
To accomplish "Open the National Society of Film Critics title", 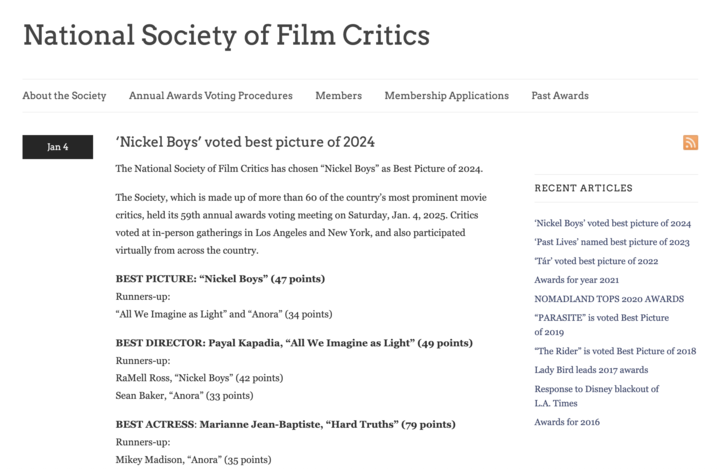I will 226,35.
